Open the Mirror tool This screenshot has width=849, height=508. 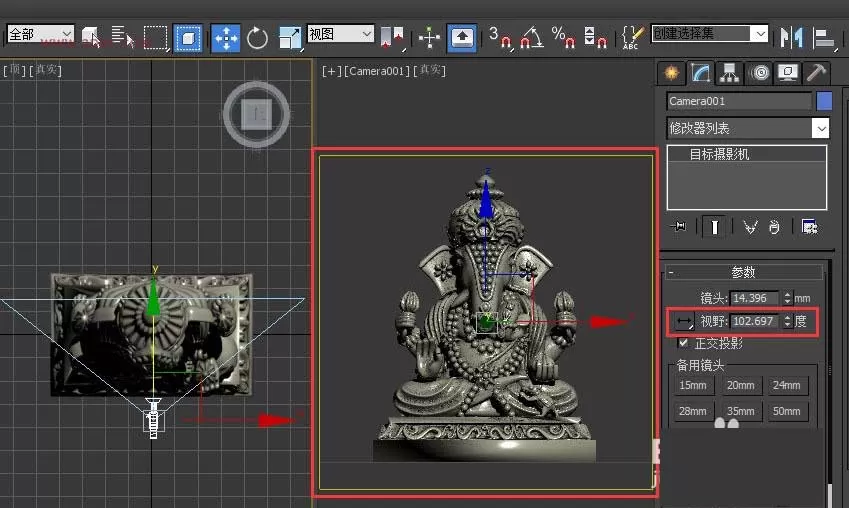pos(791,37)
